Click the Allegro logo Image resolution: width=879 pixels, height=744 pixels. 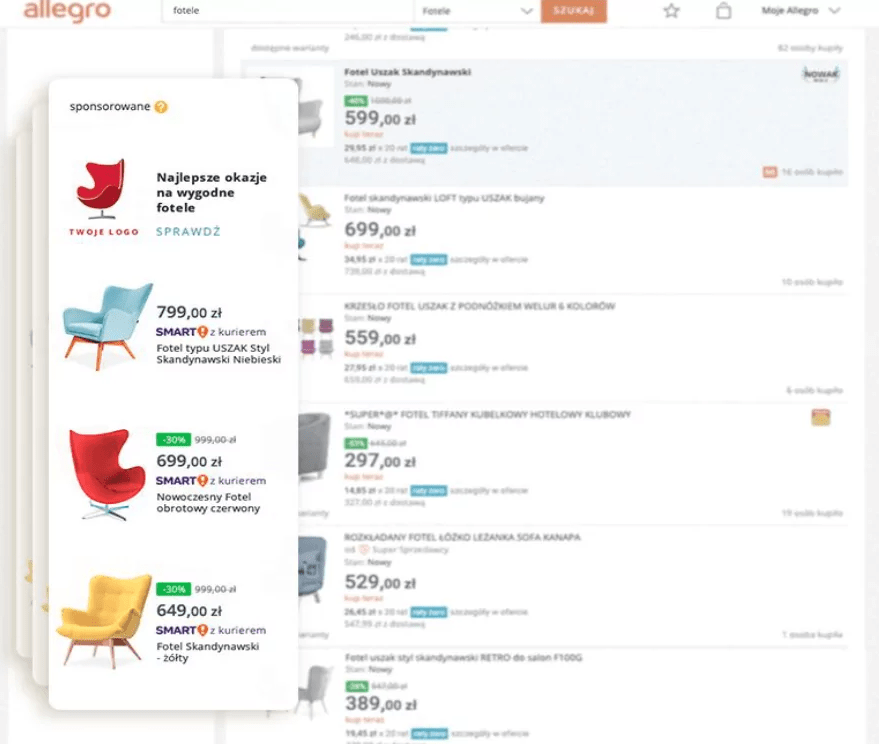(67, 12)
